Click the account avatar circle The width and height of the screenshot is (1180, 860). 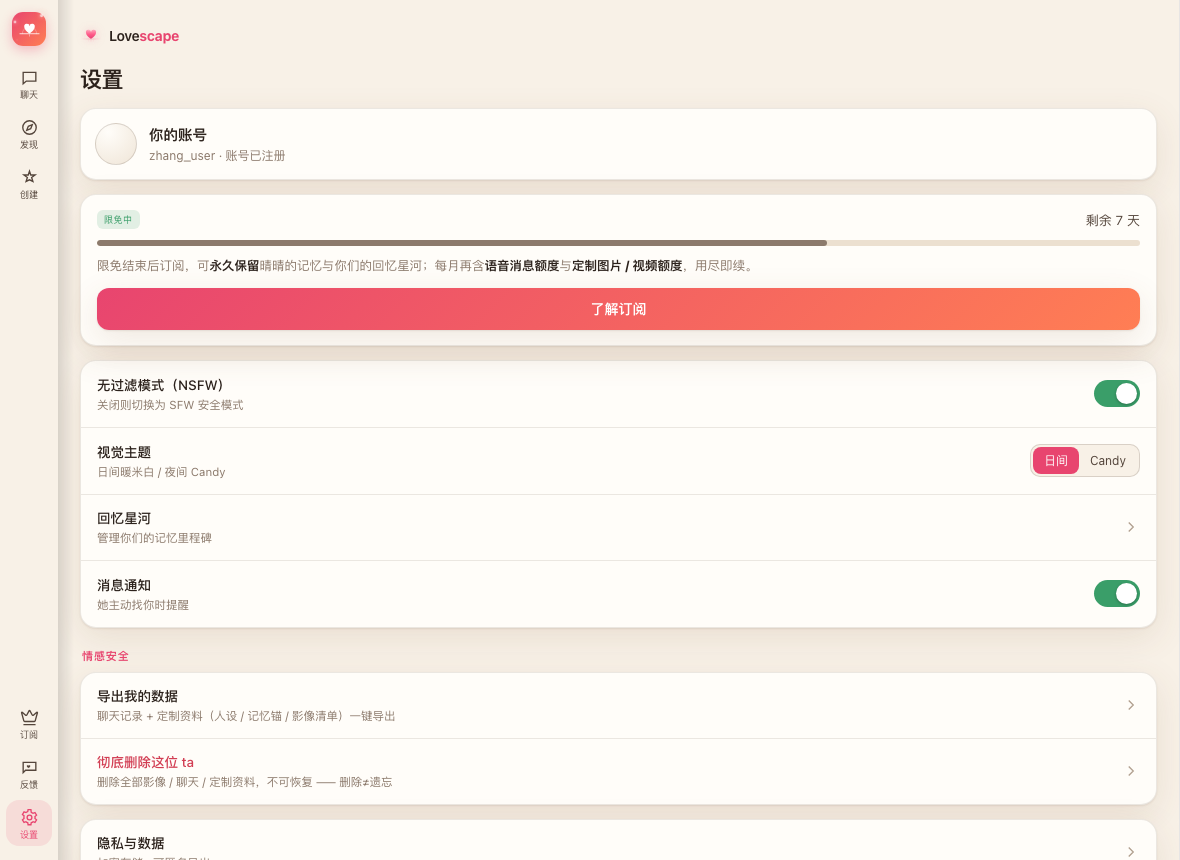pos(116,144)
